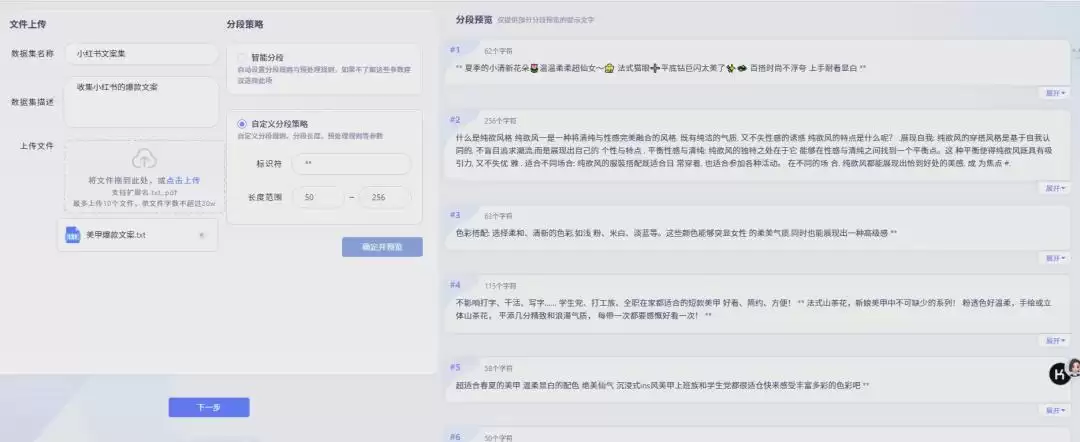Click the 确定并预览 button
This screenshot has height=442, width=1080.
click(382, 247)
